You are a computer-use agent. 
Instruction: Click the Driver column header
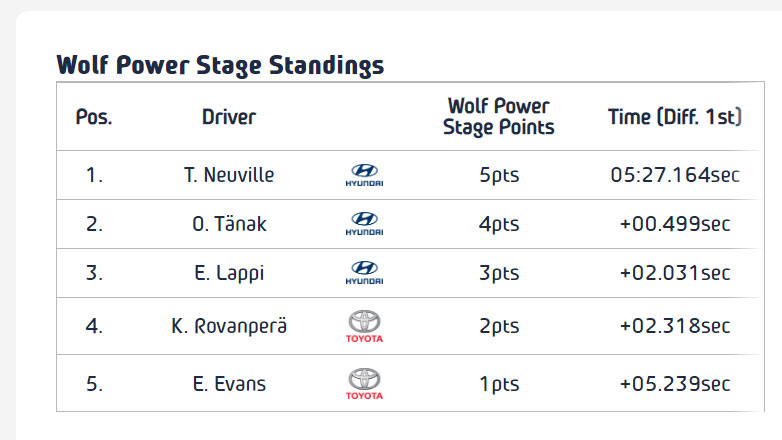coord(229,117)
